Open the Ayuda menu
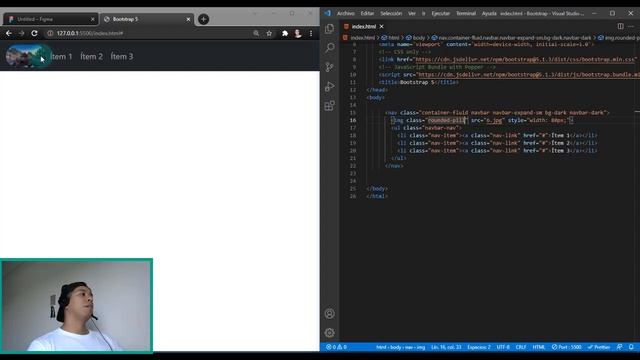Screen dimensions: 640x360 [x=489, y=13]
